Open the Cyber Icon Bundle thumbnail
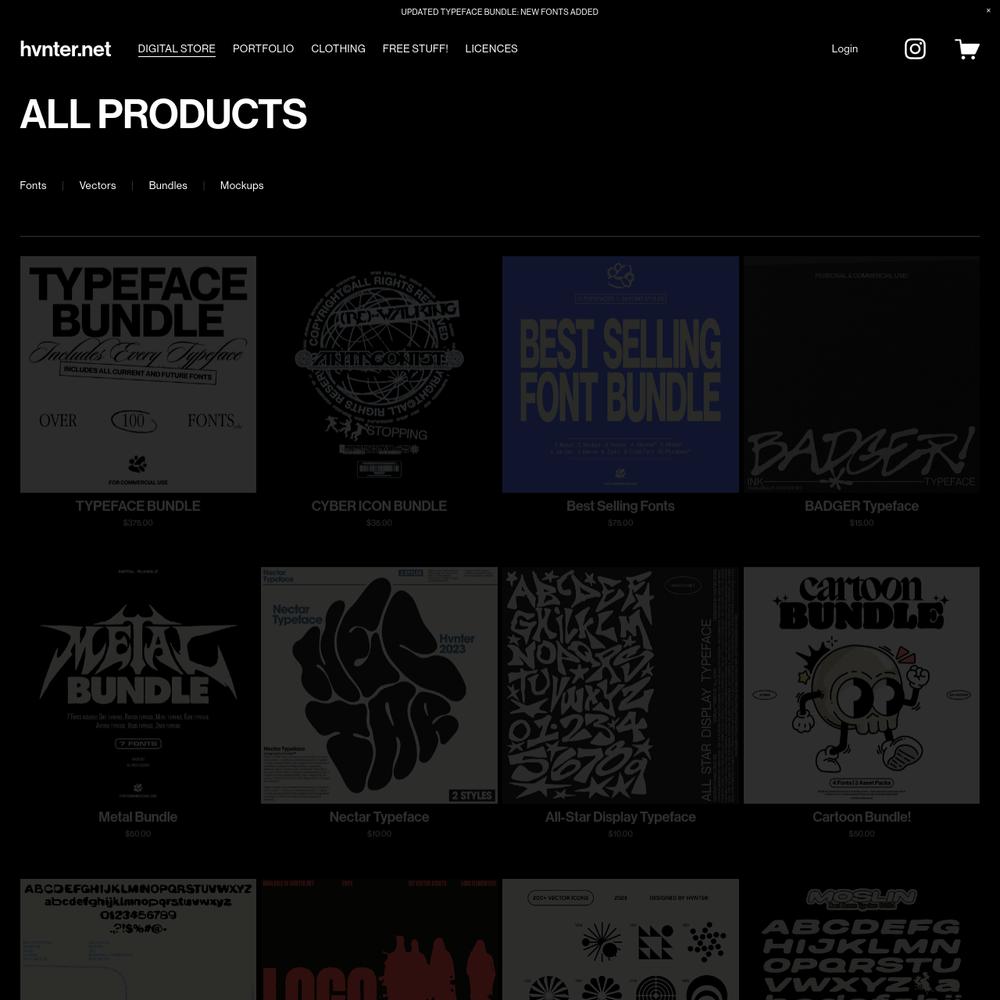Screen dimensions: 1000x1000 point(379,374)
